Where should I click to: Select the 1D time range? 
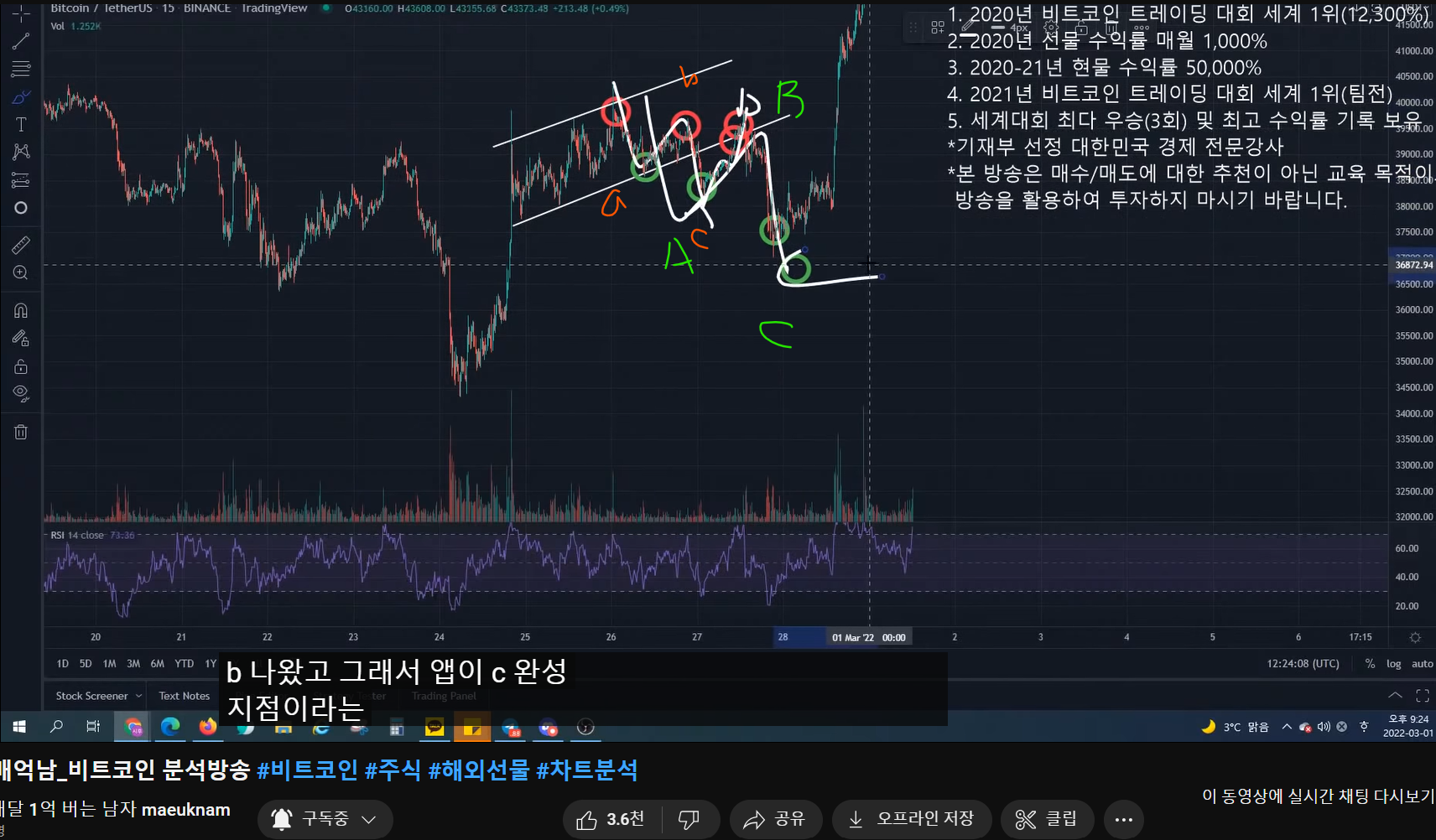pyautogui.click(x=63, y=664)
